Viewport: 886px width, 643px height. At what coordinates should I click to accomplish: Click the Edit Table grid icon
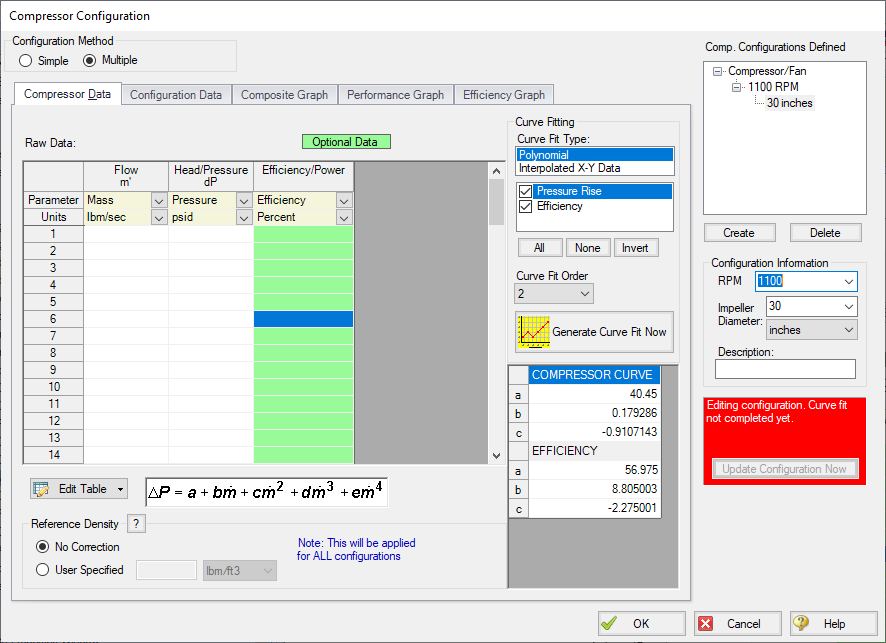tap(41, 489)
